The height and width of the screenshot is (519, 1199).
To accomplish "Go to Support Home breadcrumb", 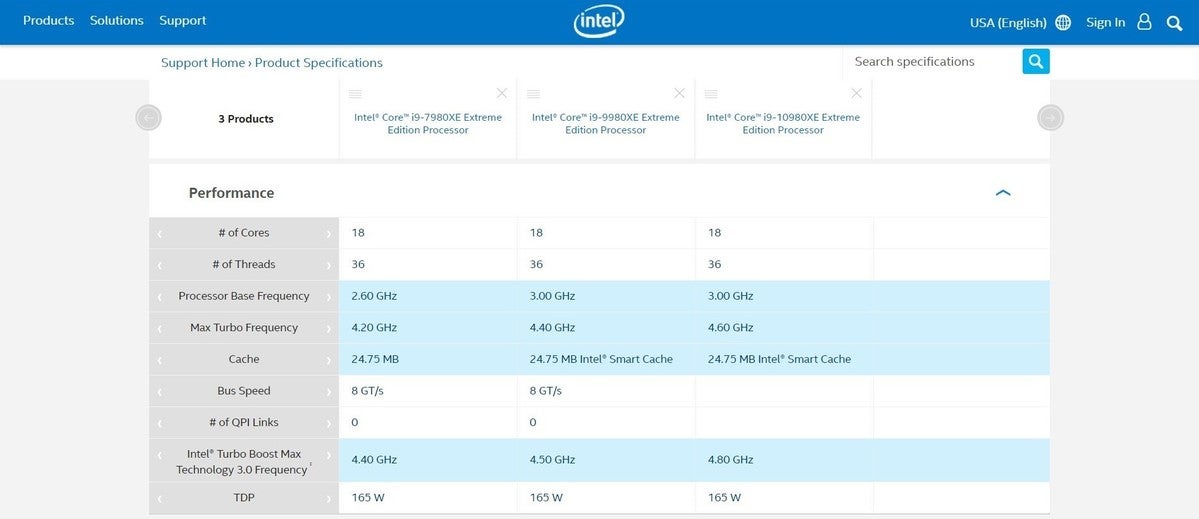I will 203,63.
